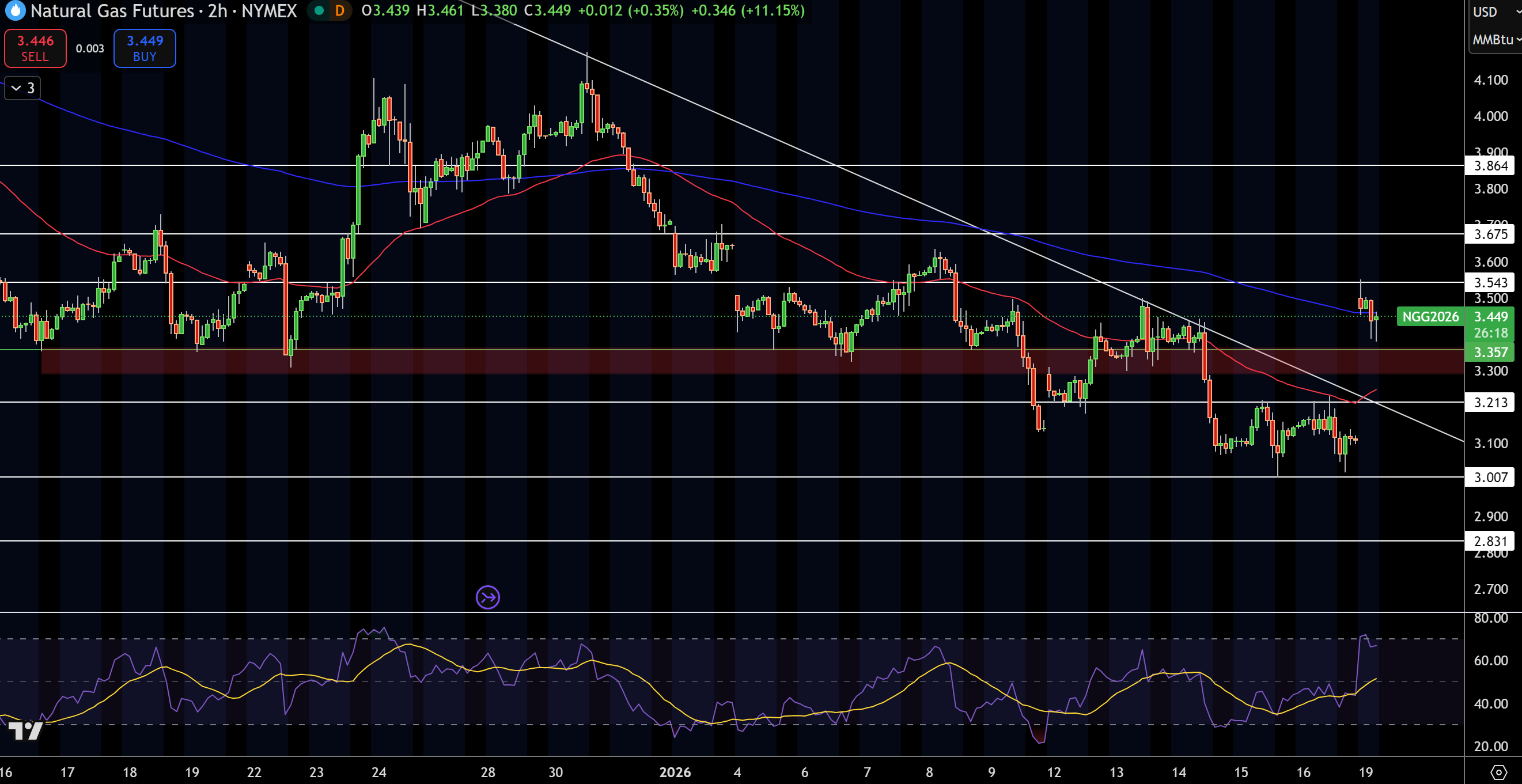Click the SELL 3.446 button
The height and width of the screenshot is (784, 1522).
[x=36, y=48]
